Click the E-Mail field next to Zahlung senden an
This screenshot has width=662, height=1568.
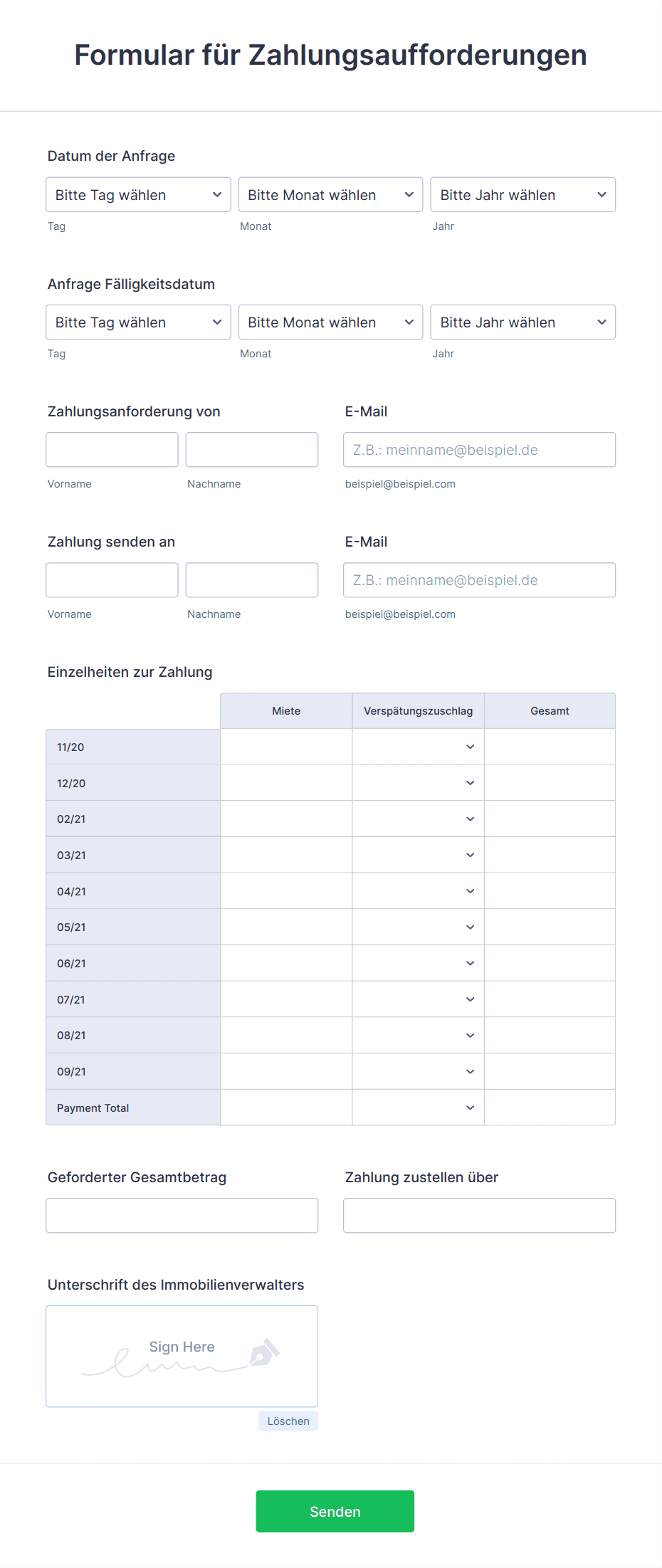point(478,579)
